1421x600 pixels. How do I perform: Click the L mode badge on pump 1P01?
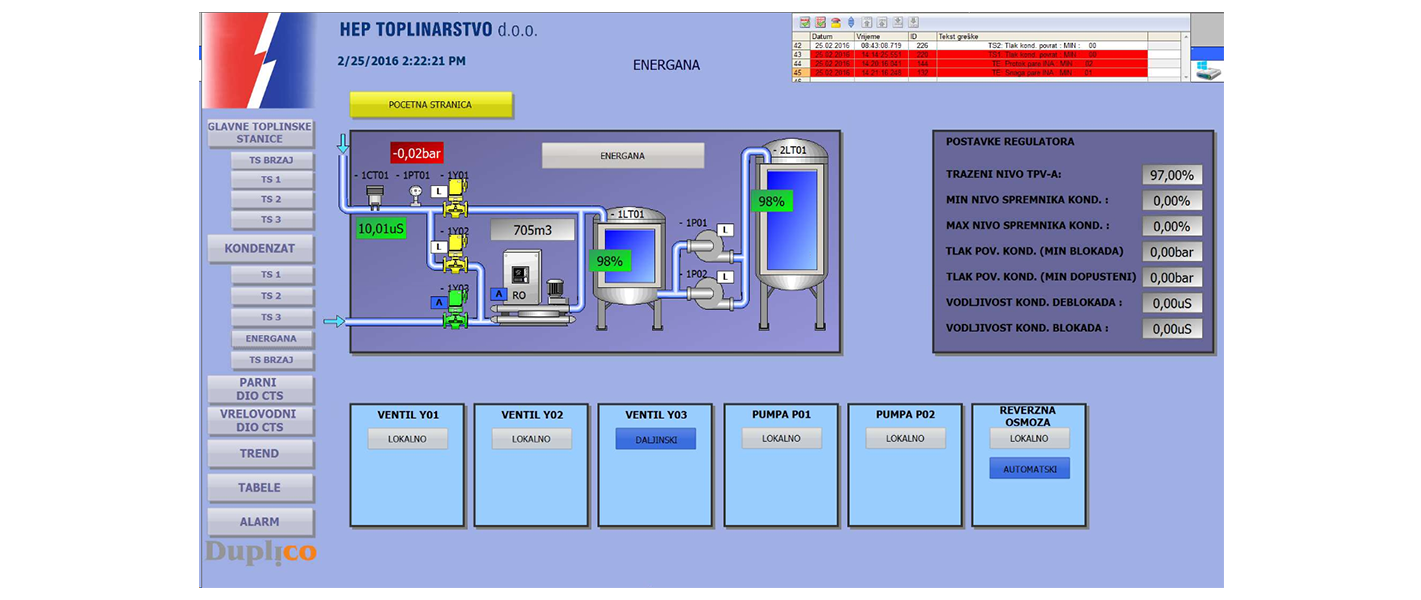(726, 230)
